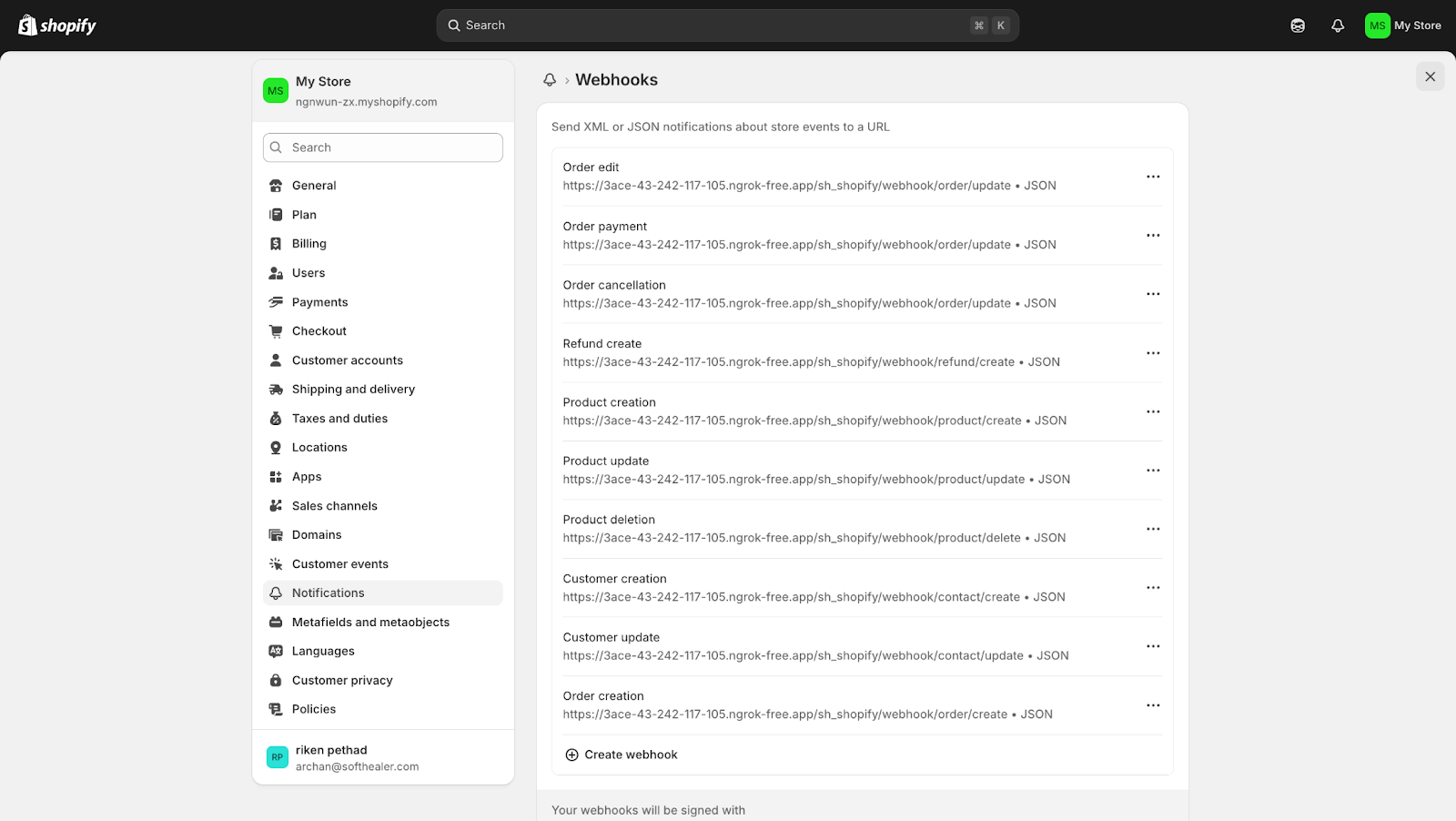The height and width of the screenshot is (821, 1456).
Task: Click the Customer accounts person icon
Action: (x=276, y=360)
